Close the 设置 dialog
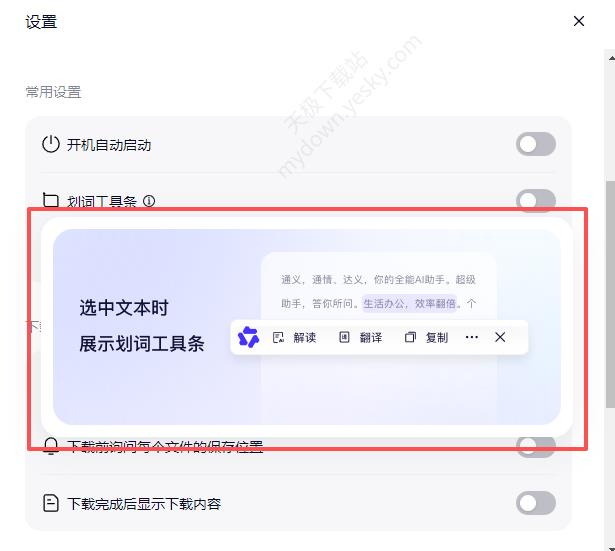The width and height of the screenshot is (615, 551). (x=579, y=21)
